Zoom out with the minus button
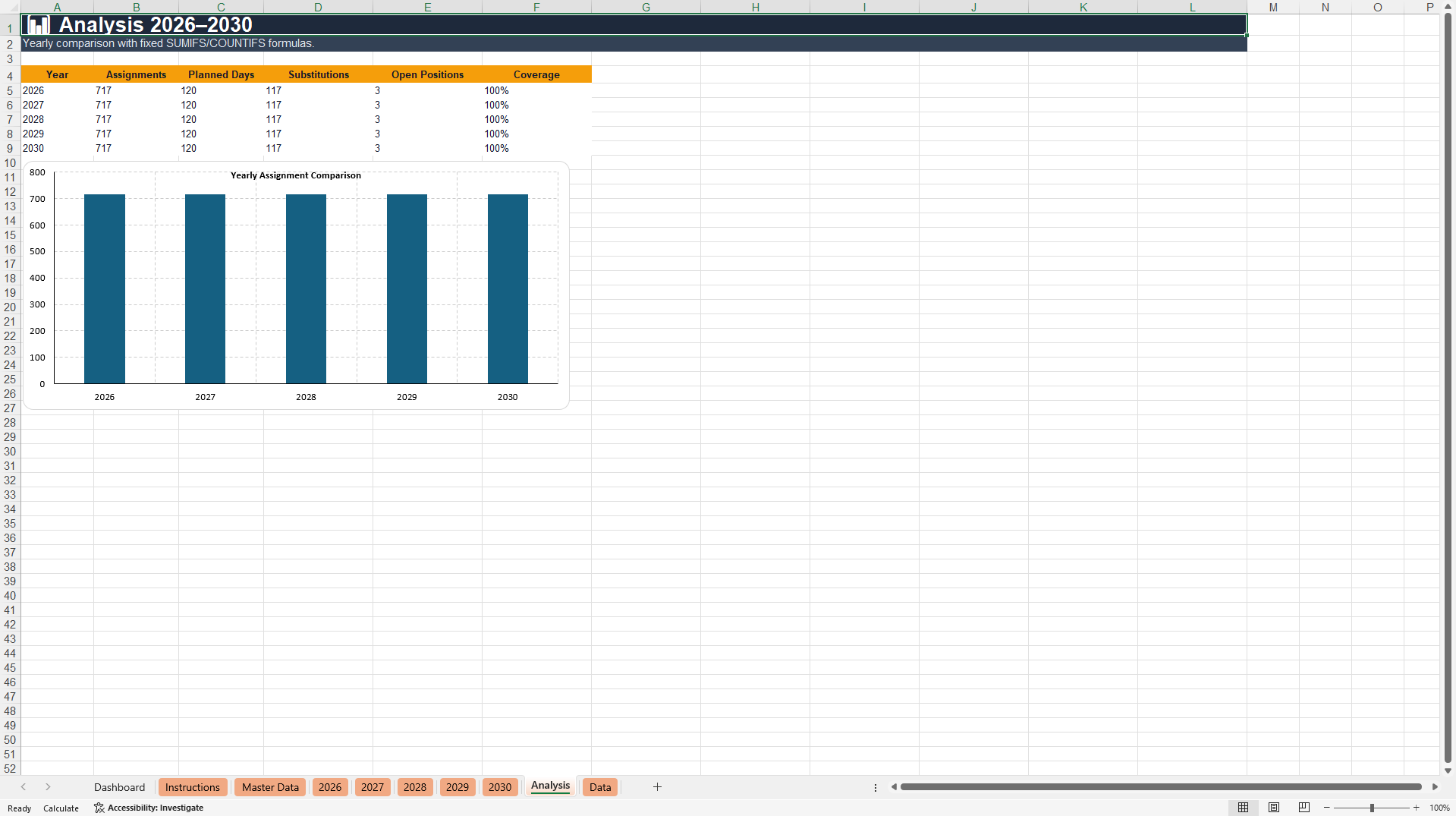The image size is (1456, 816). pyautogui.click(x=1327, y=808)
